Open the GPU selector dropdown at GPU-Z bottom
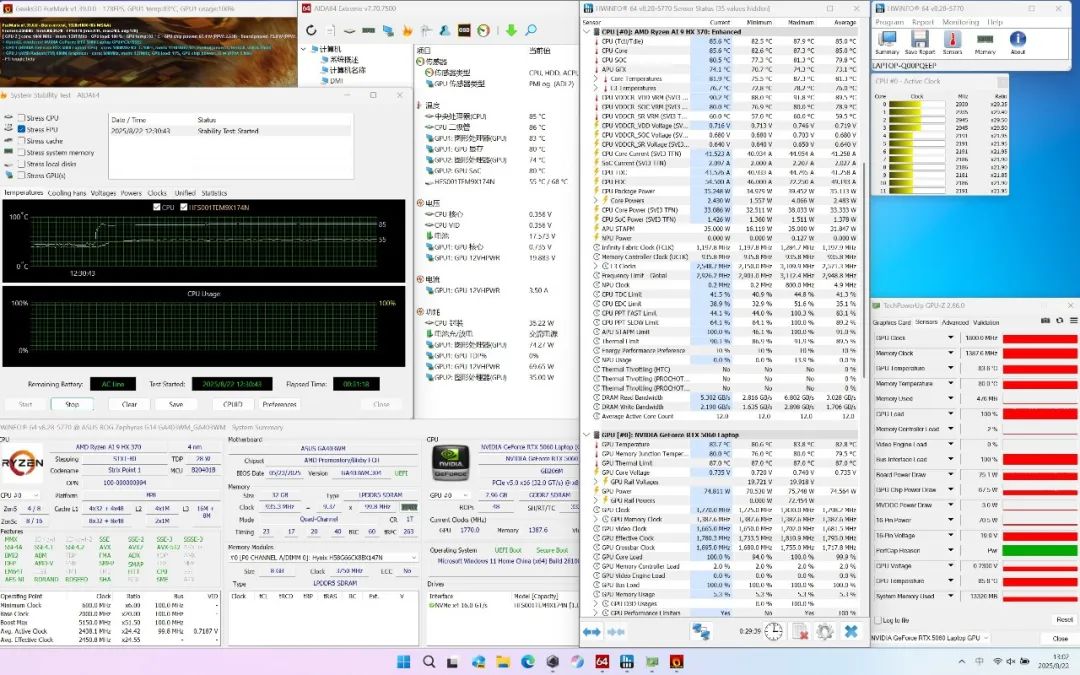Image resolution: width=1080 pixels, height=675 pixels. click(x=931, y=638)
